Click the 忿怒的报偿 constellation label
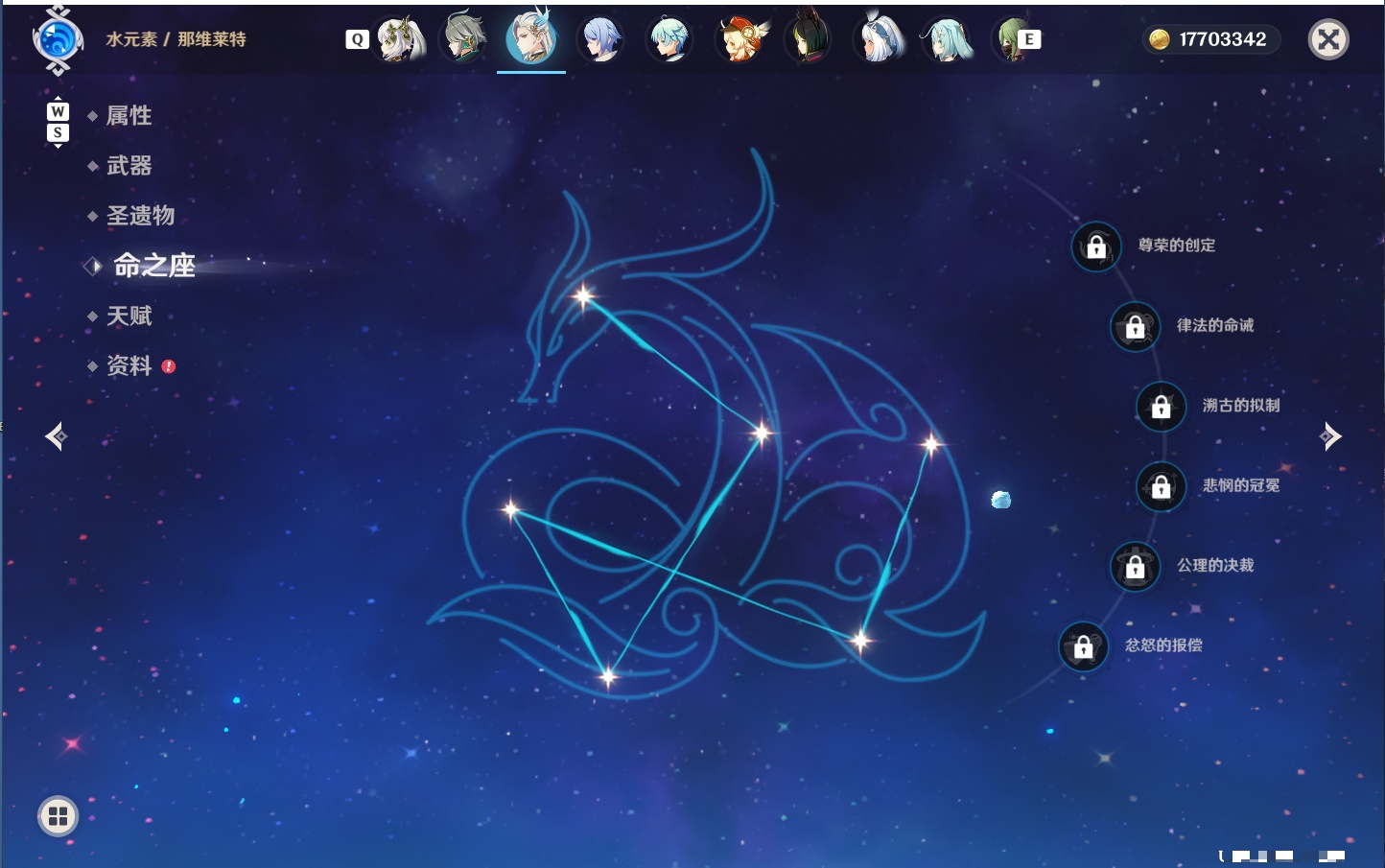Viewport: 1385px width, 868px height. click(x=1163, y=645)
